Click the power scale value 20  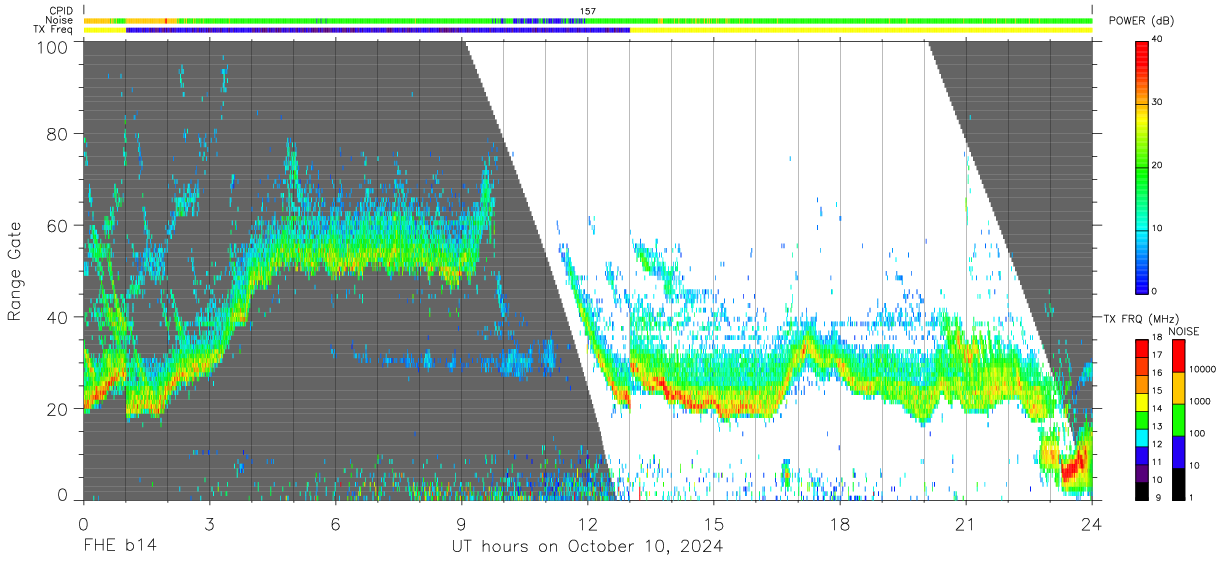1156,166
